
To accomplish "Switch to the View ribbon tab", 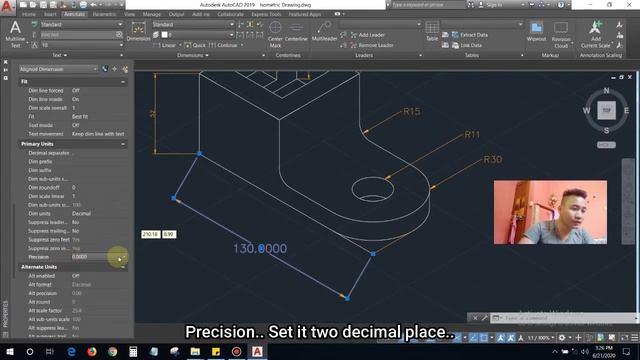I will [129, 14].
